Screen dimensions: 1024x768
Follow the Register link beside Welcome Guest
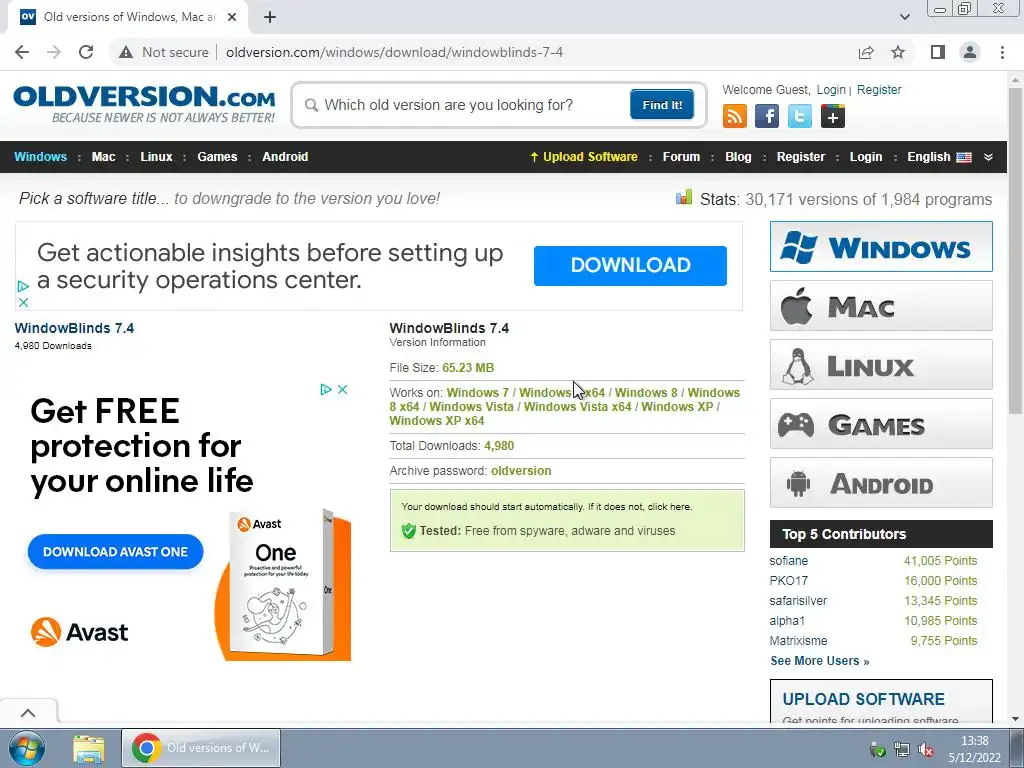[x=879, y=90]
